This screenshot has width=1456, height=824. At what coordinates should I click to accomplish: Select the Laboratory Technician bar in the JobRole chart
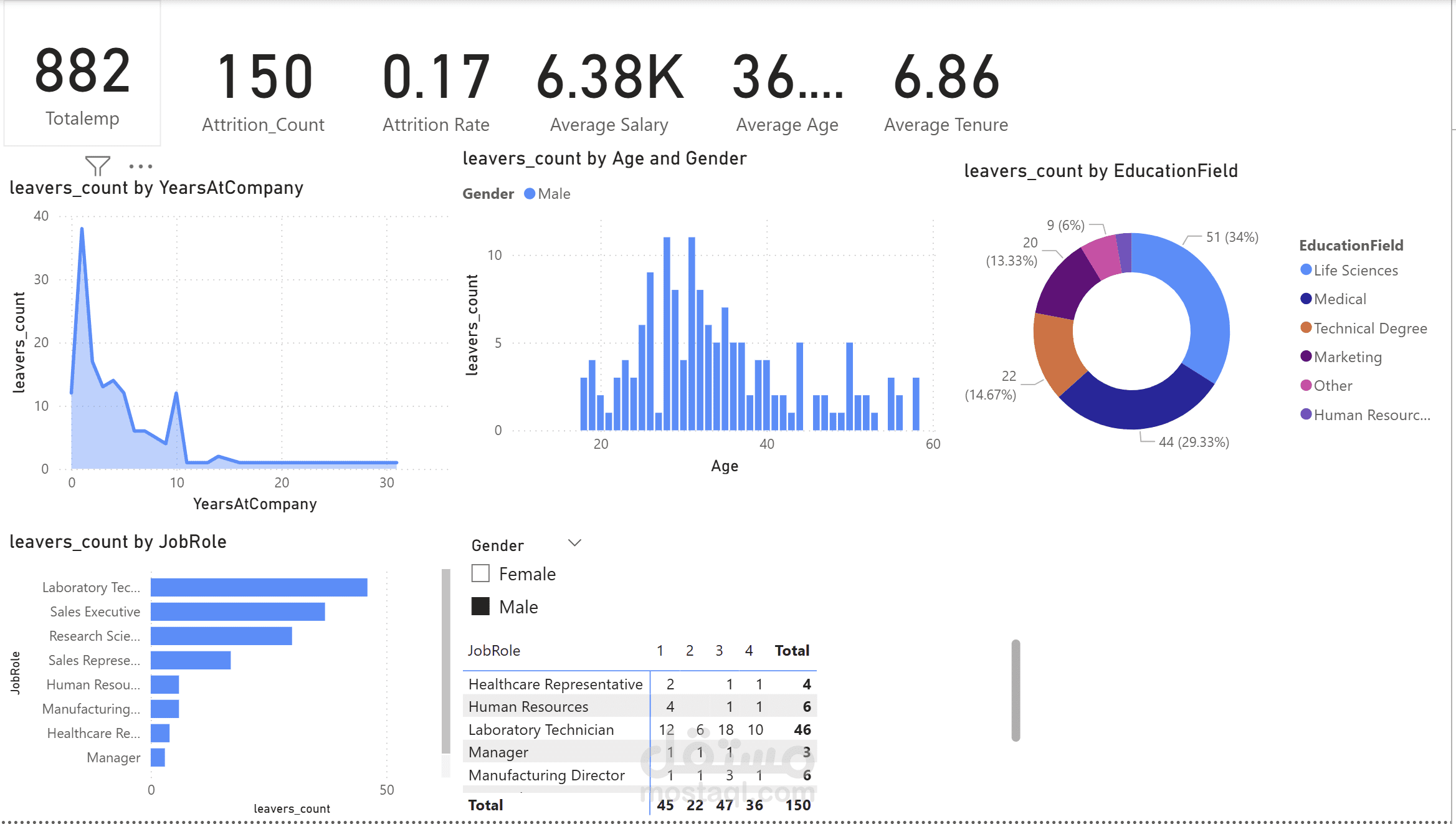coord(259,587)
